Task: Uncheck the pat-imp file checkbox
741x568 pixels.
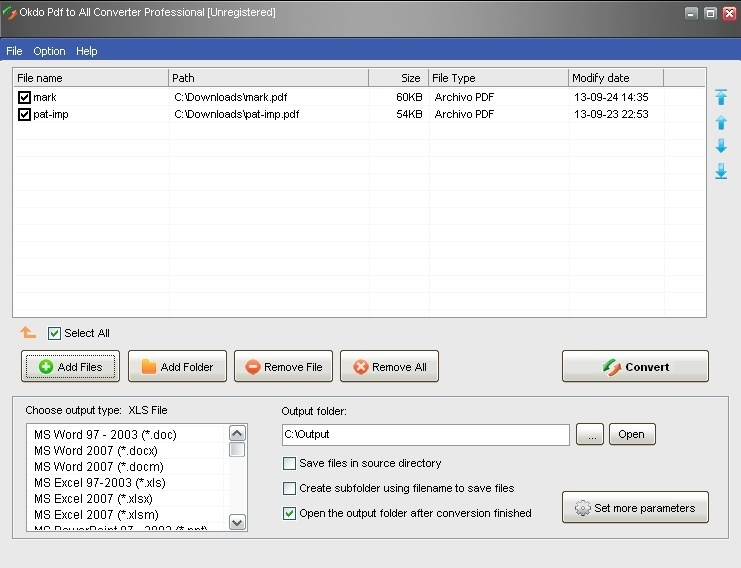Action: coord(24,114)
